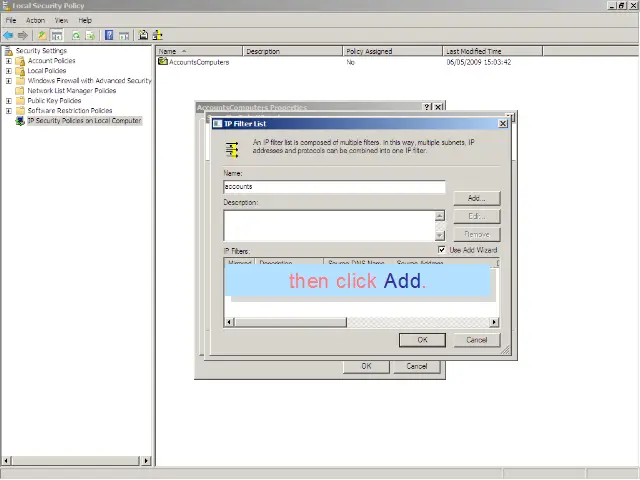Click OK in the IP Filter List dialog
640x480 pixels.
coord(422,340)
